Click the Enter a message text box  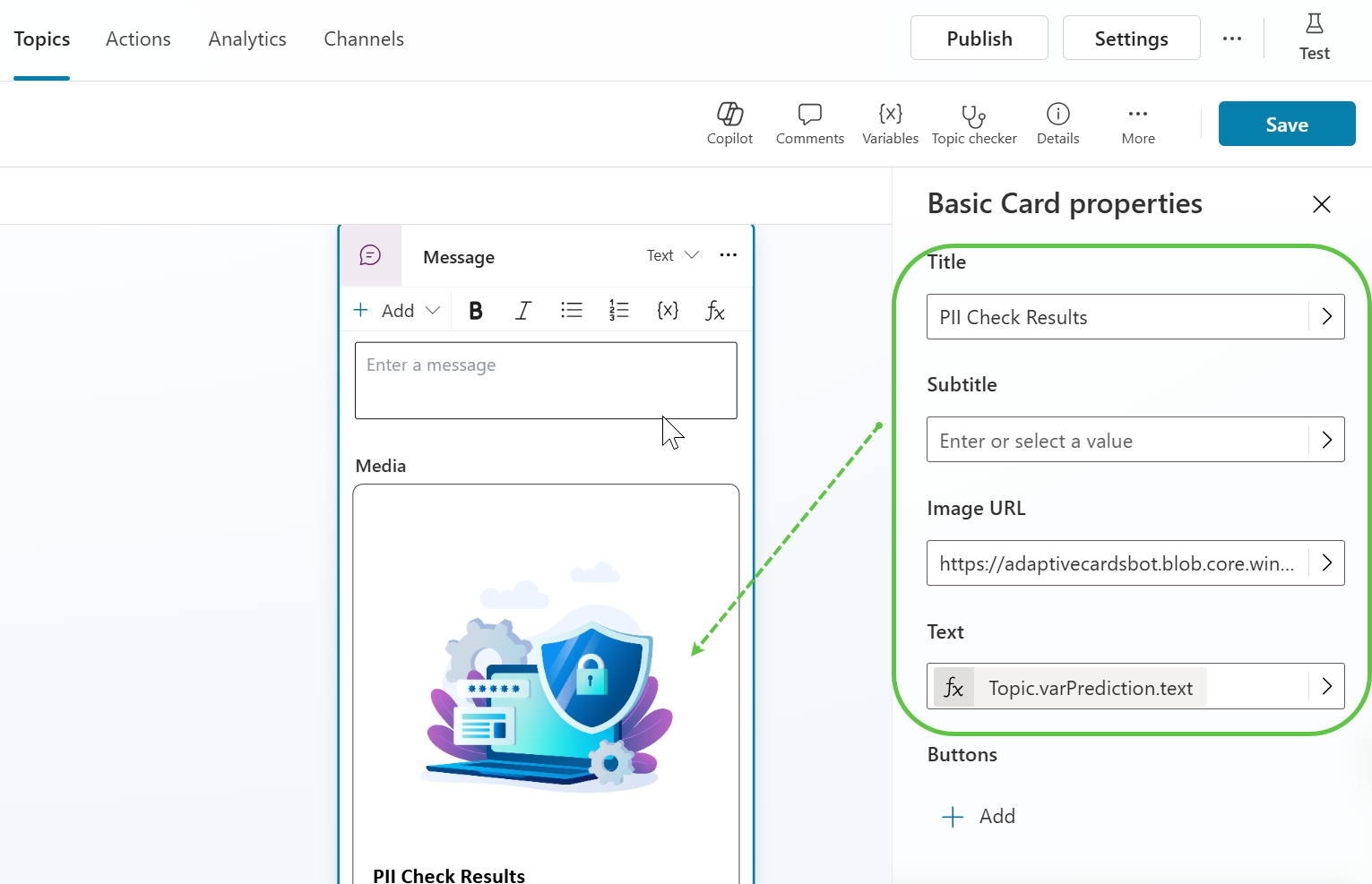coord(546,381)
